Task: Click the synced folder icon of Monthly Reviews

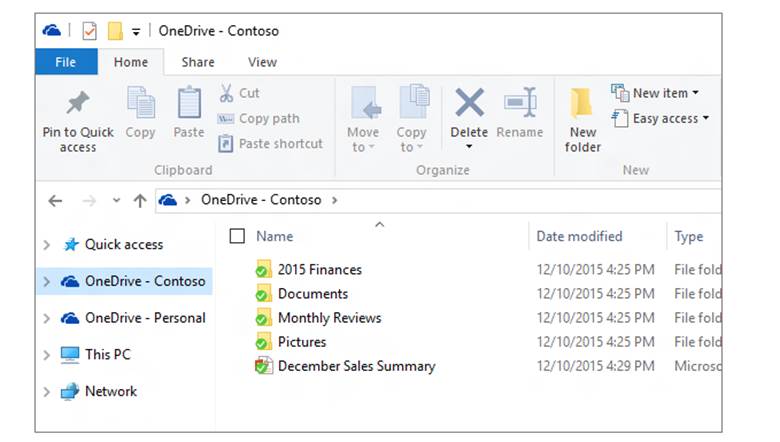Action: click(x=264, y=317)
